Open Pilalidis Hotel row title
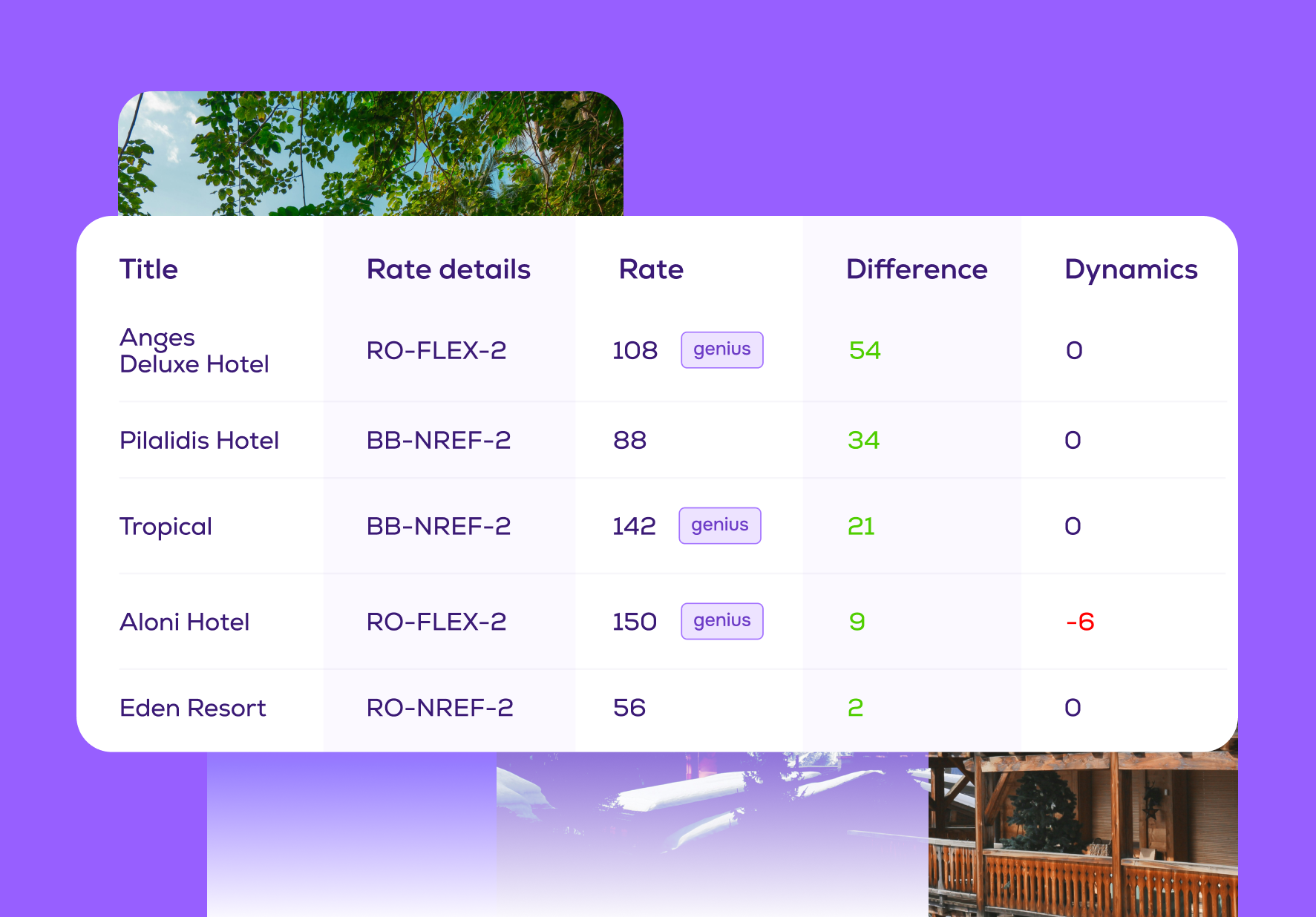 coord(199,440)
